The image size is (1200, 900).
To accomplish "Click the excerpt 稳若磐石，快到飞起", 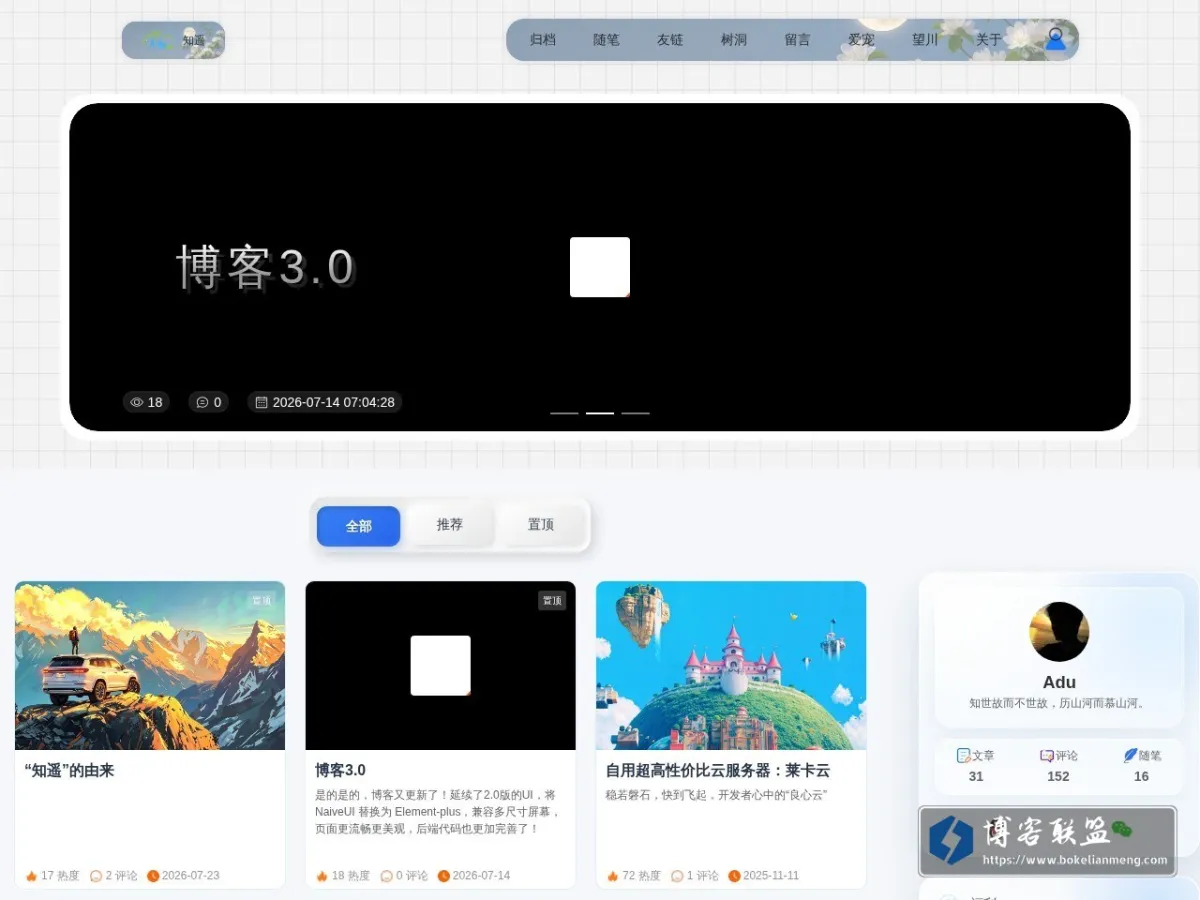I will pyautogui.click(x=717, y=795).
